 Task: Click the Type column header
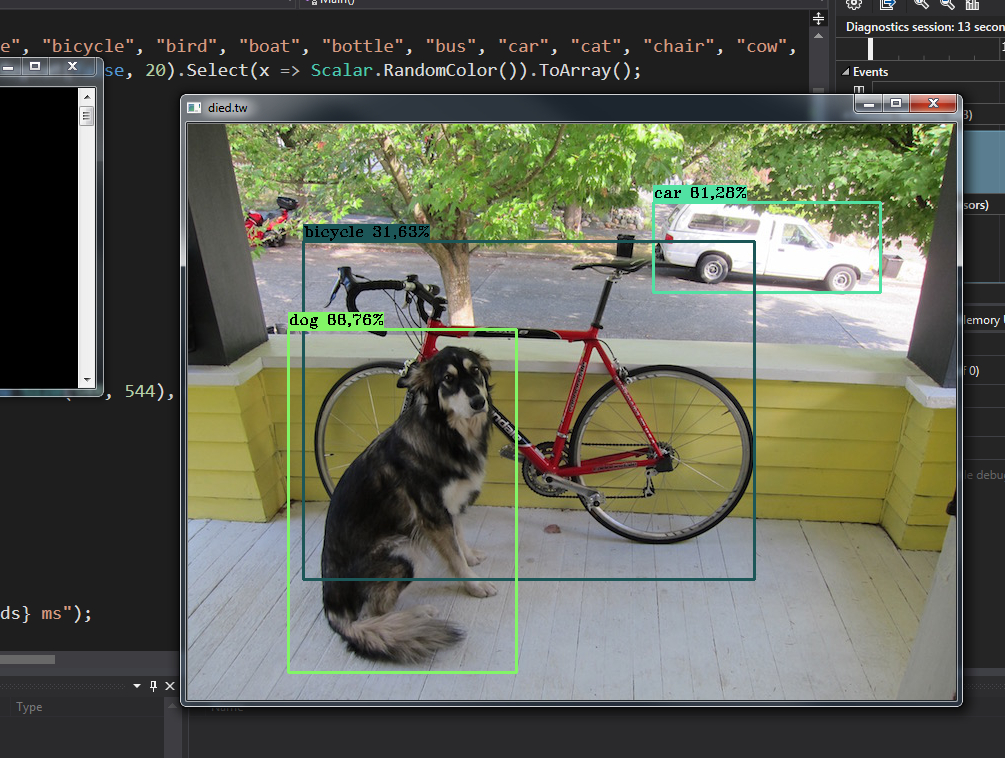click(x=29, y=707)
